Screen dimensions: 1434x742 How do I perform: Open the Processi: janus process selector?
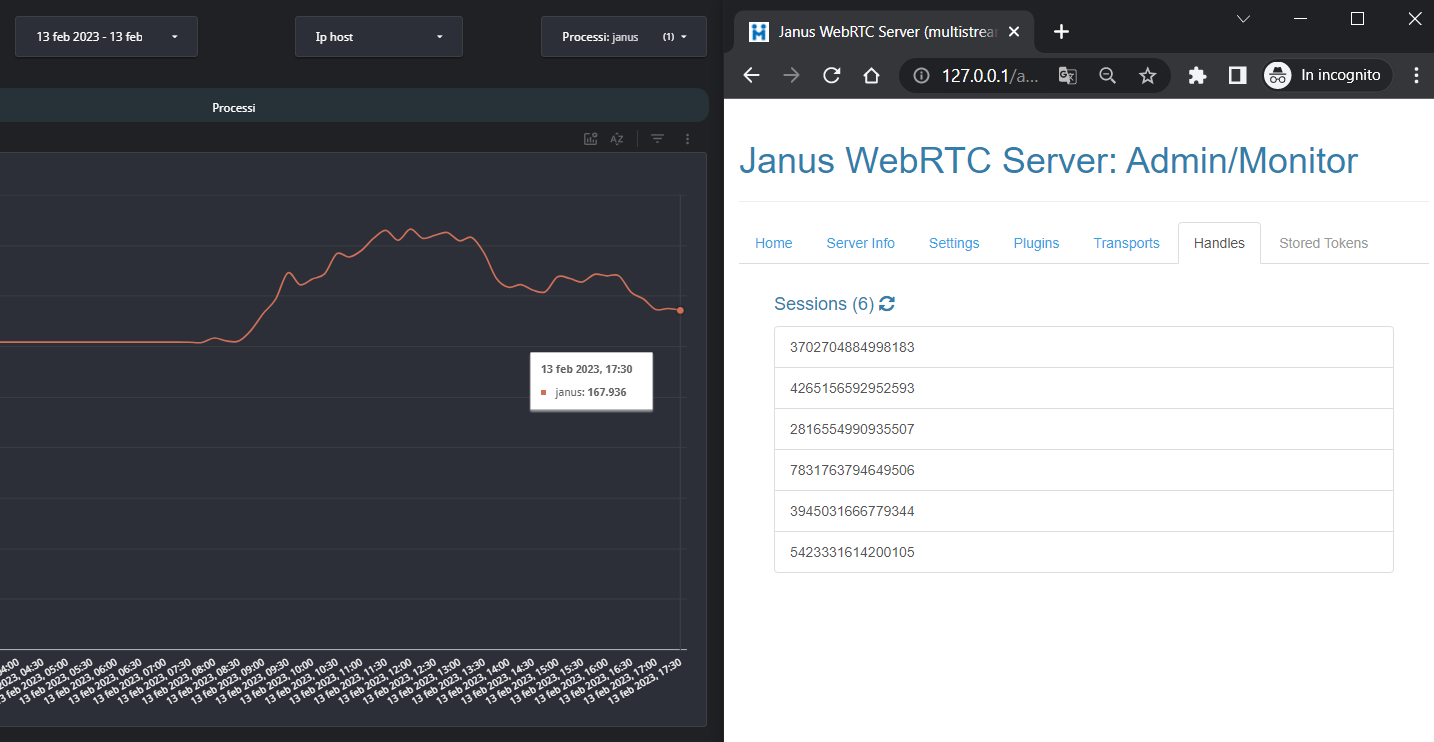(623, 35)
